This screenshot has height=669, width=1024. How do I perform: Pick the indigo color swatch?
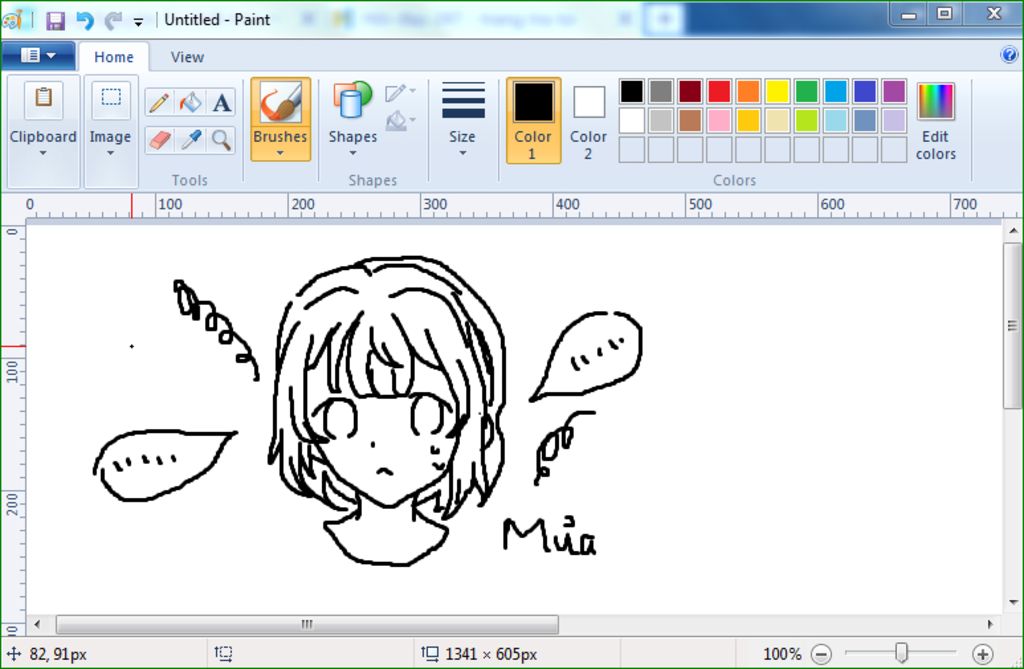[x=865, y=91]
